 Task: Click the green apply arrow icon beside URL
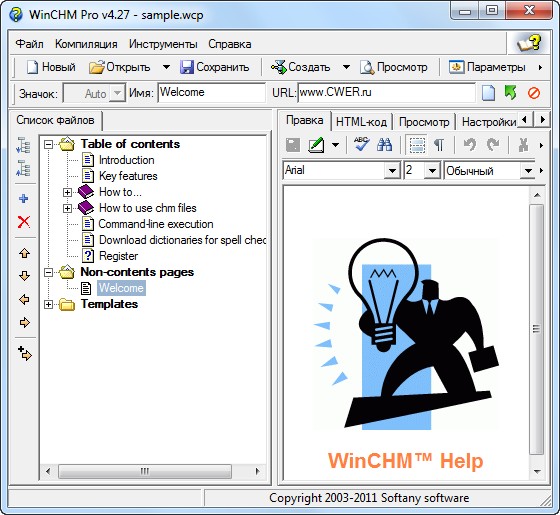click(x=511, y=93)
